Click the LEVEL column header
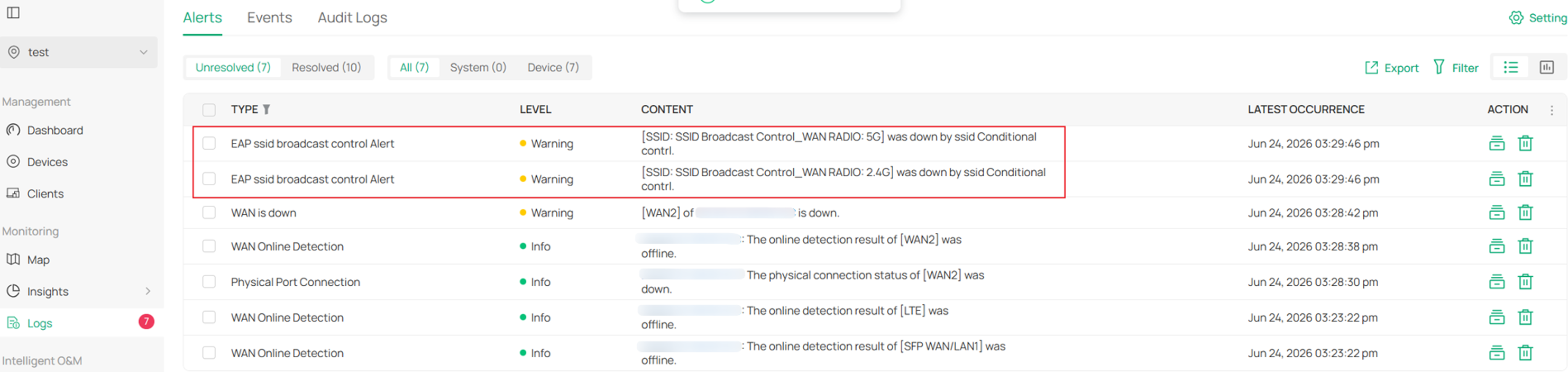This screenshot has height=372, width=1568. [535, 110]
